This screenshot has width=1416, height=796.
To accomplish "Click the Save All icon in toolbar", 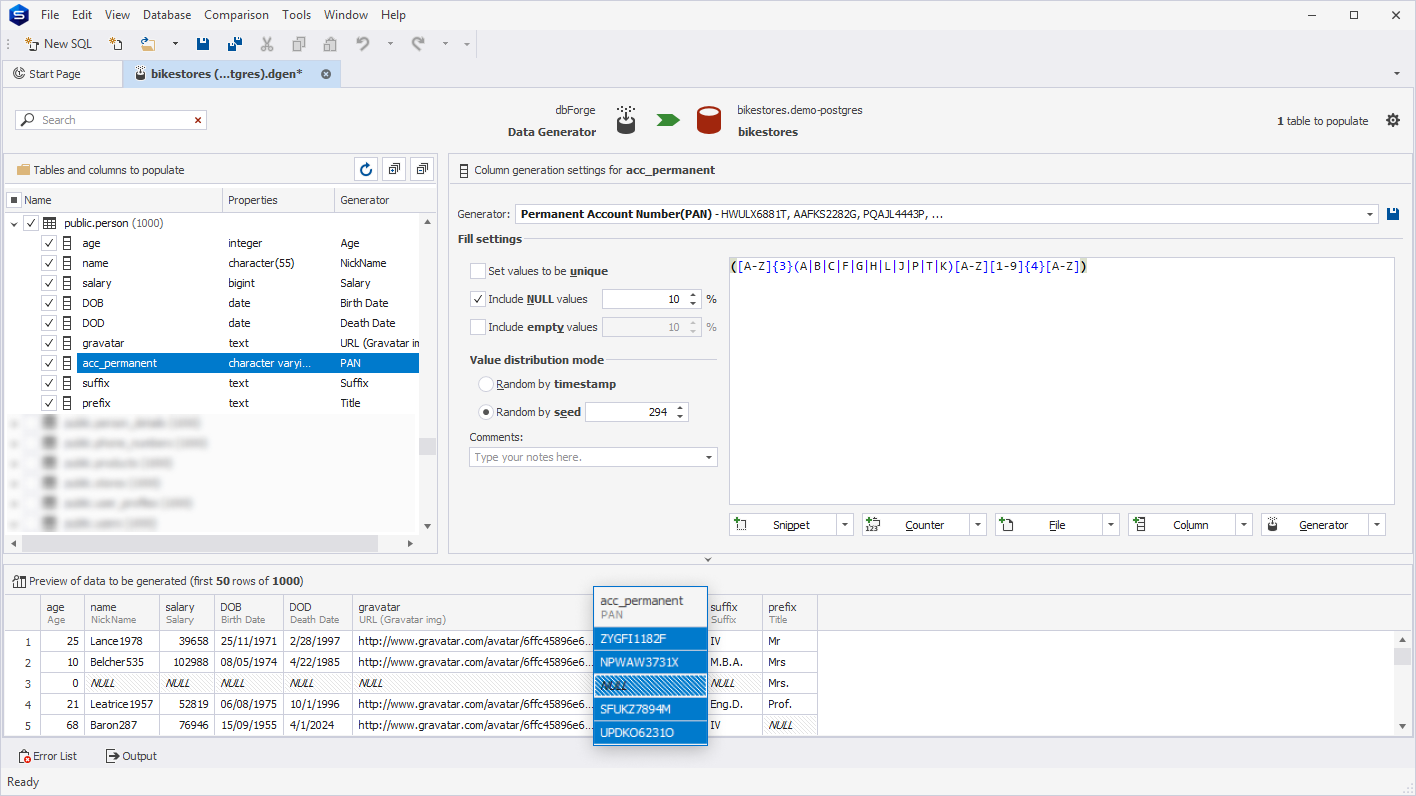I will click(x=235, y=44).
